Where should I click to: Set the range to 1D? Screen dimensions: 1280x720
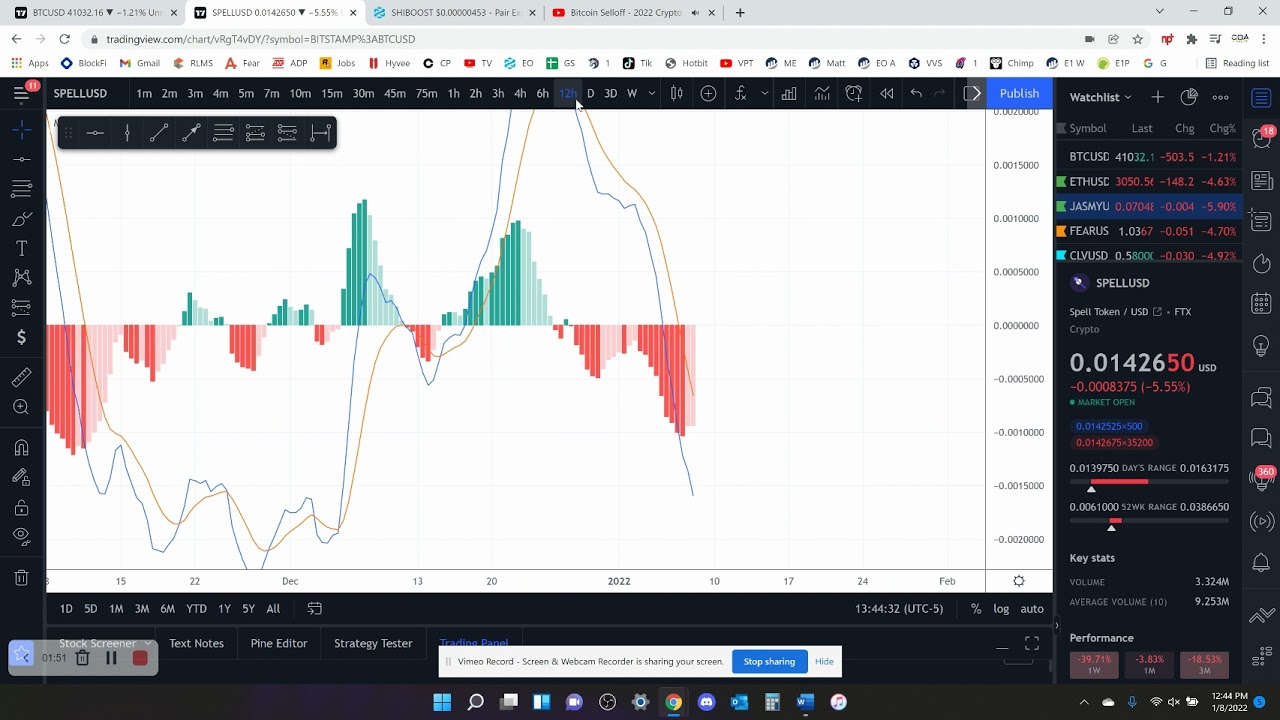click(x=66, y=608)
